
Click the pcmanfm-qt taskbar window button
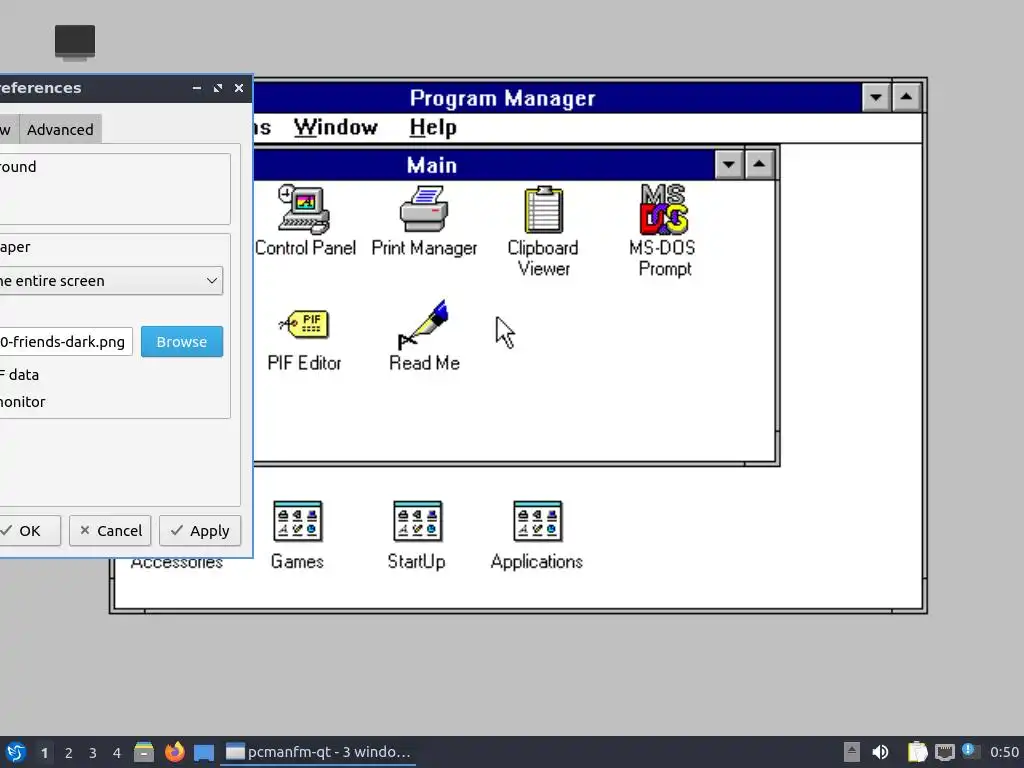click(x=318, y=752)
